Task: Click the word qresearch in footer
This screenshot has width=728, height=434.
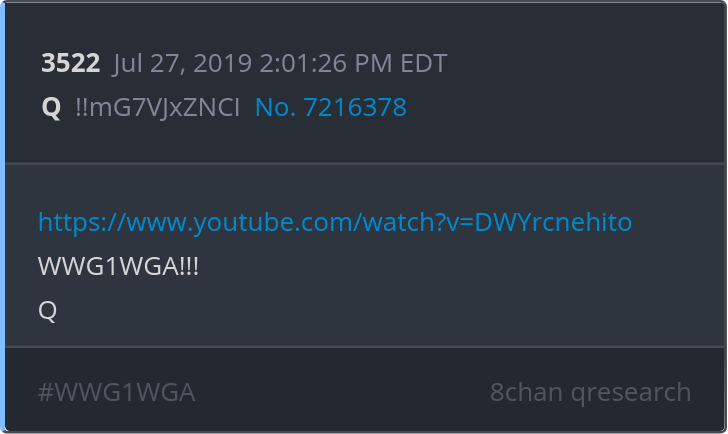Action: coord(631,393)
